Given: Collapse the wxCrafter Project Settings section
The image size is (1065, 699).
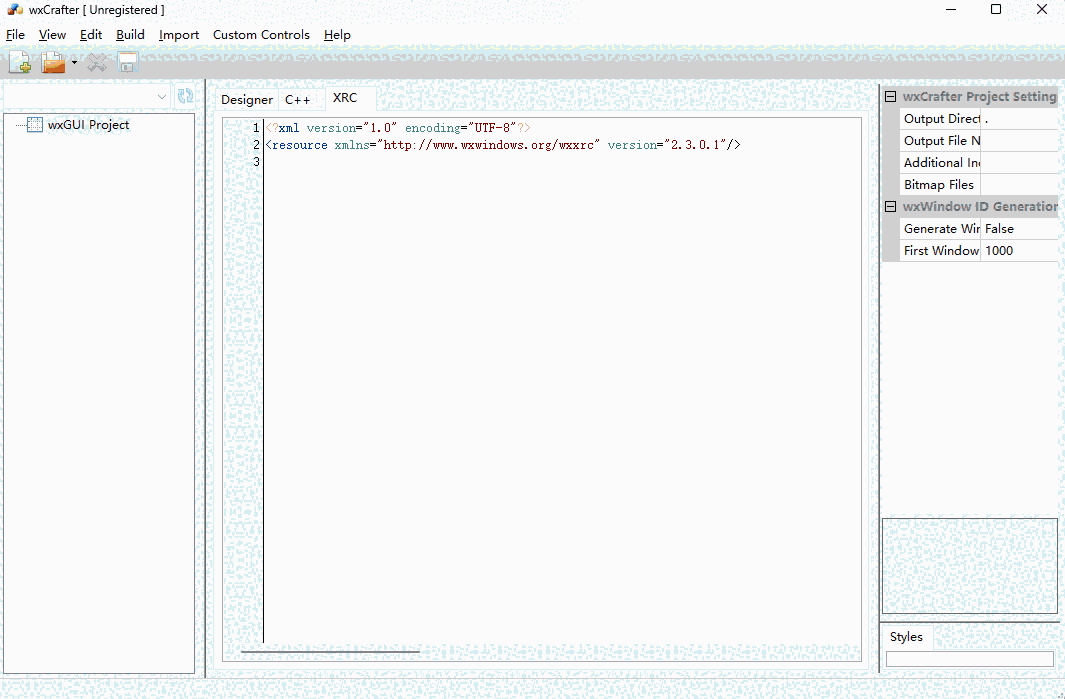Looking at the screenshot, I should (x=890, y=97).
